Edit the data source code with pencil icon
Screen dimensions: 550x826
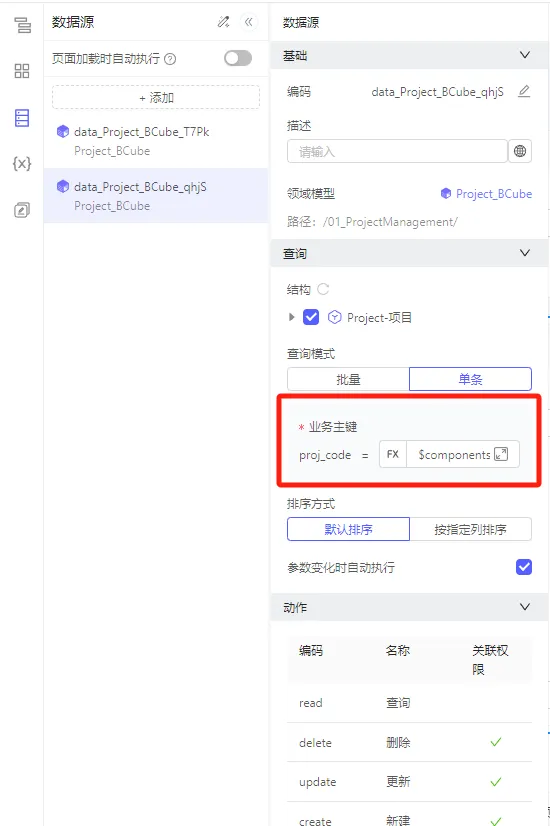click(x=524, y=92)
